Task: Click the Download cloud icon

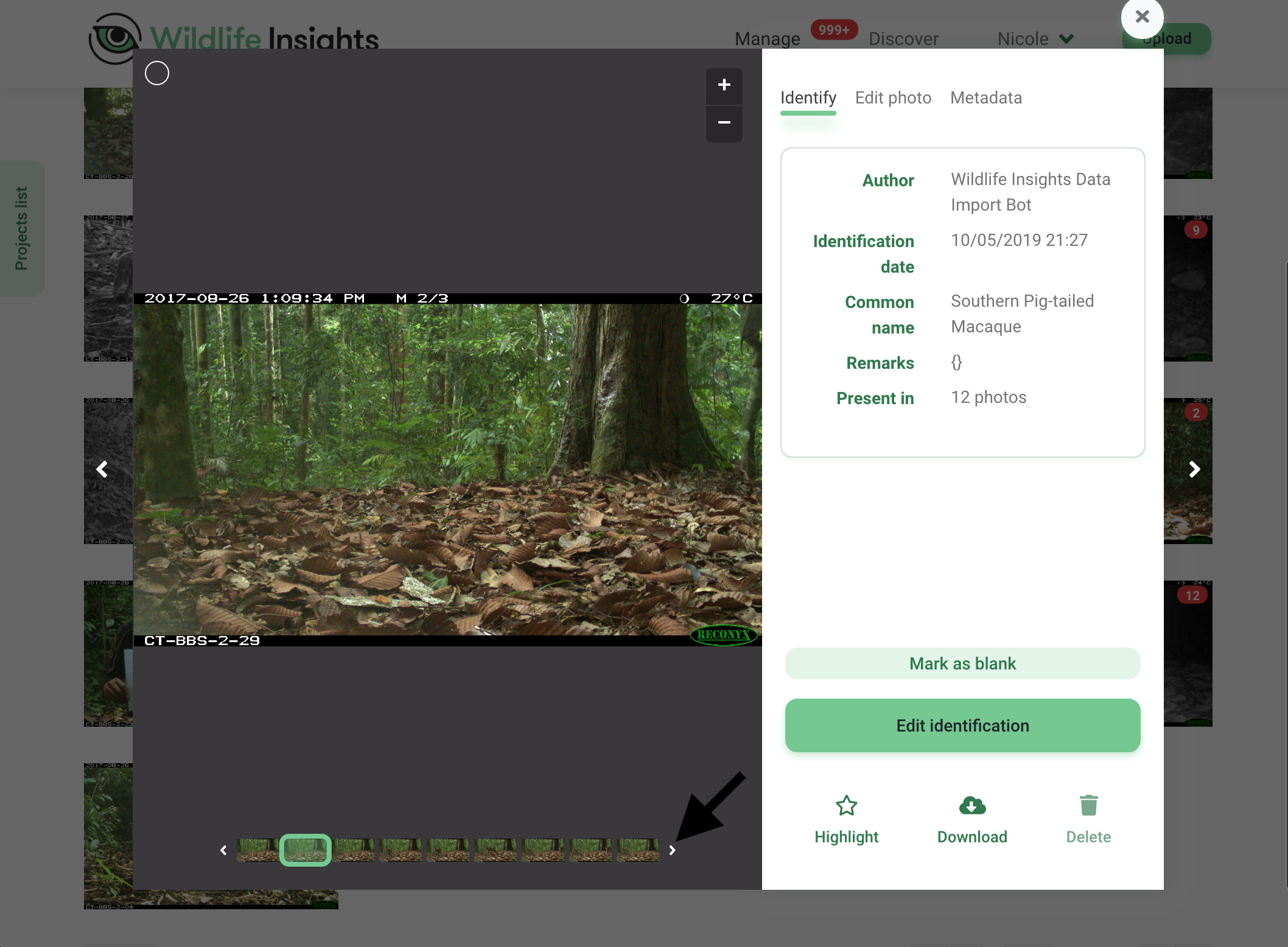Action: pos(972,806)
